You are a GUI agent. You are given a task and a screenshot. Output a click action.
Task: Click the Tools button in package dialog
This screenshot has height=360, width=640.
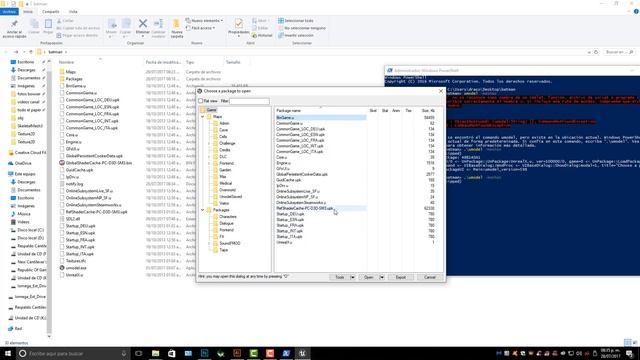pyautogui.click(x=340, y=277)
